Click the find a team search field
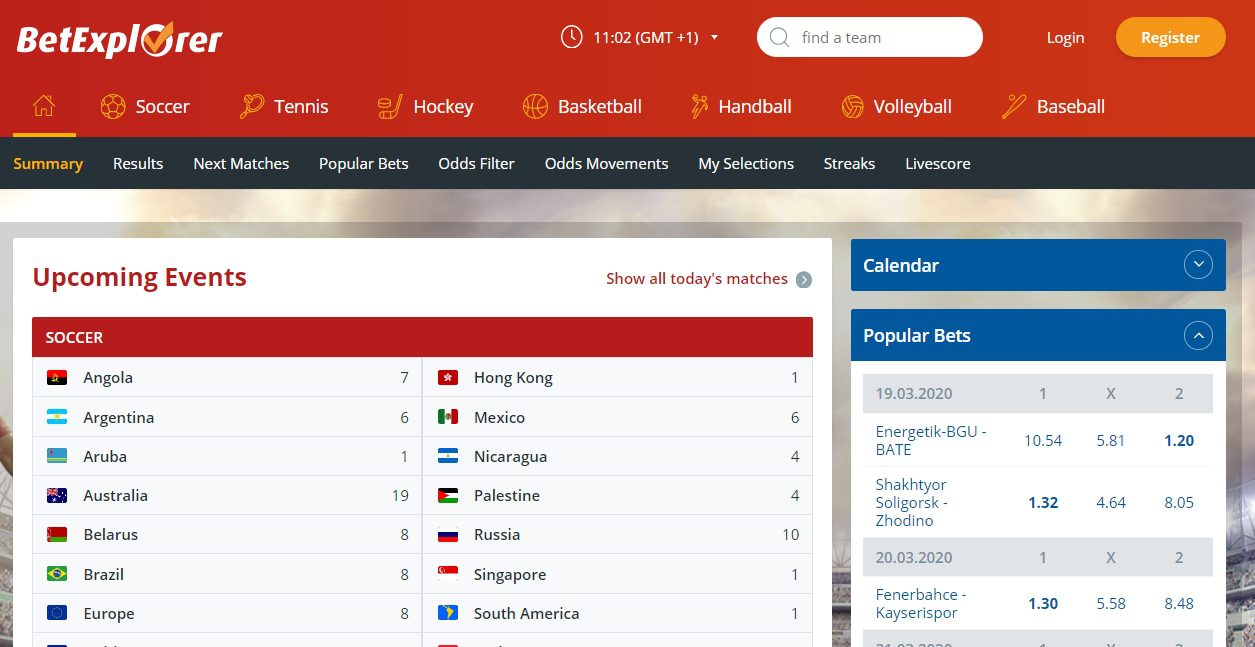This screenshot has width=1255, height=647. click(x=870, y=37)
